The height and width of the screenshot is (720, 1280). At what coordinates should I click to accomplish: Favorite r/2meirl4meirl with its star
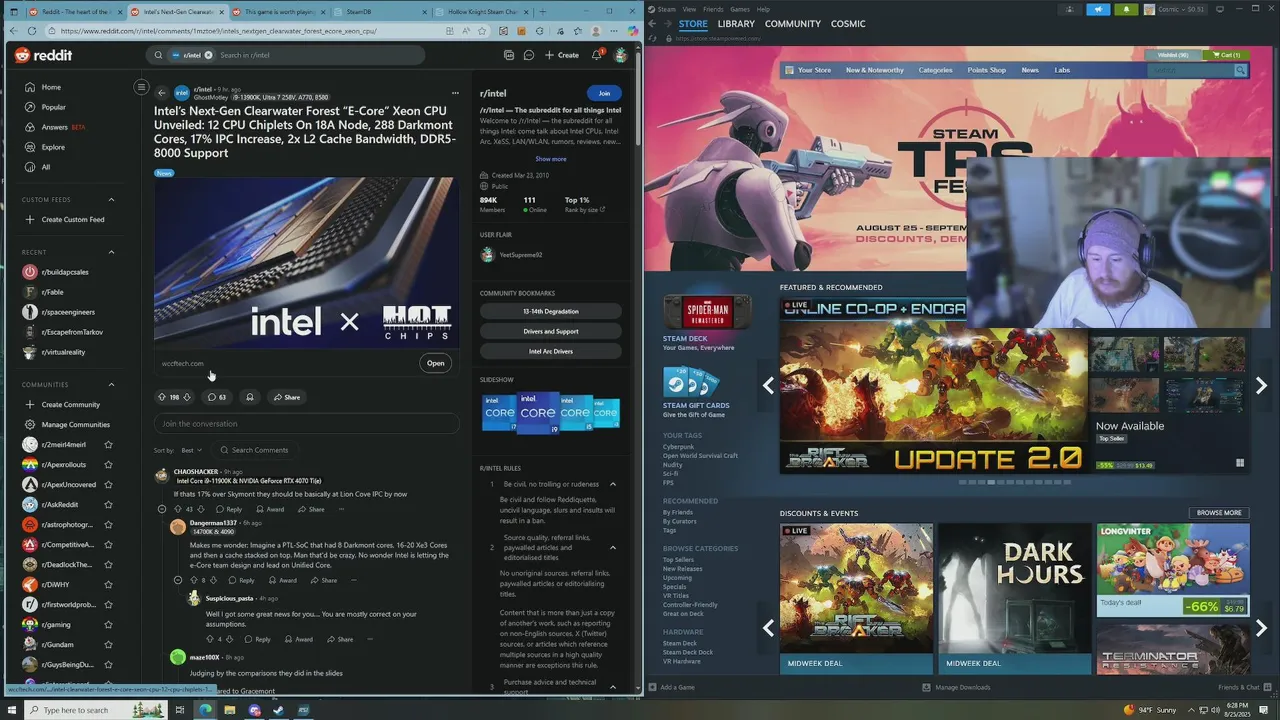(x=108, y=445)
